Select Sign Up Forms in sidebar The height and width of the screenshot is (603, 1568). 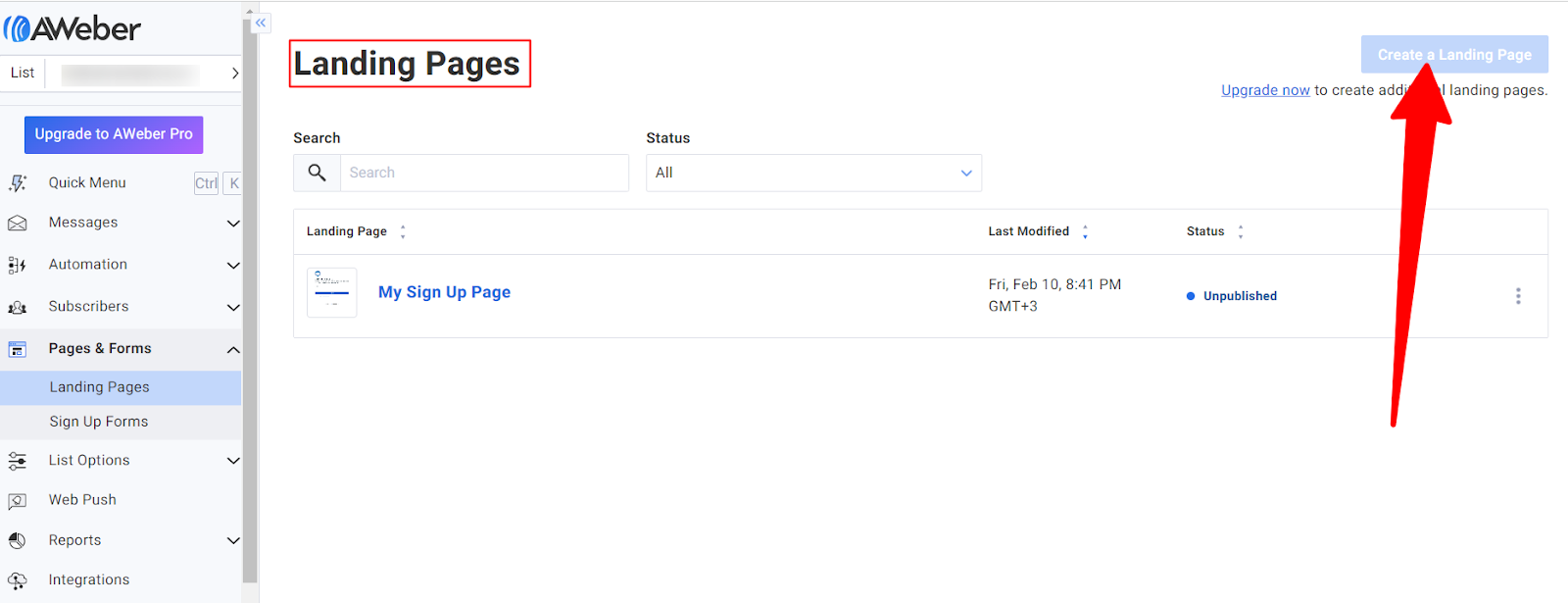pyautogui.click(x=99, y=422)
